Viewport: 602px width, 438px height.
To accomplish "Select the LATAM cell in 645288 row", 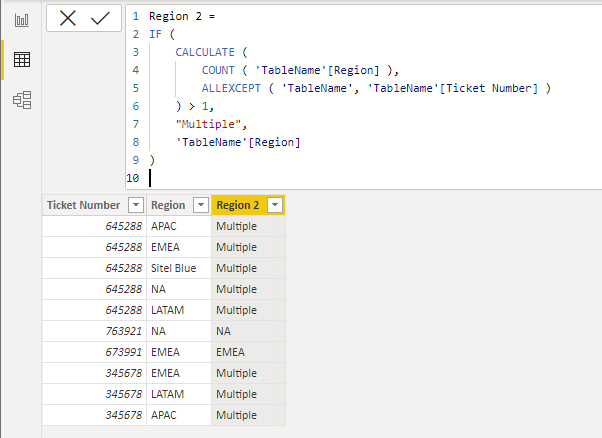I will (x=179, y=310).
